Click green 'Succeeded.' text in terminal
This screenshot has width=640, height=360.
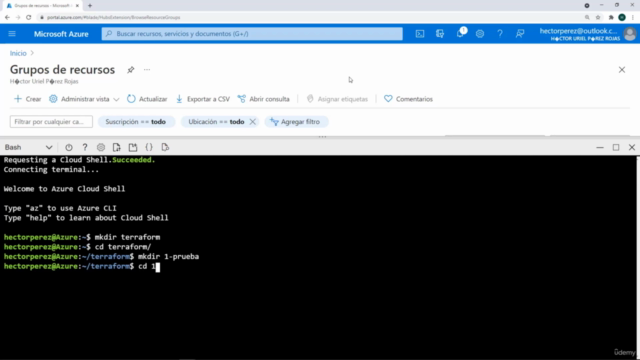(133, 160)
